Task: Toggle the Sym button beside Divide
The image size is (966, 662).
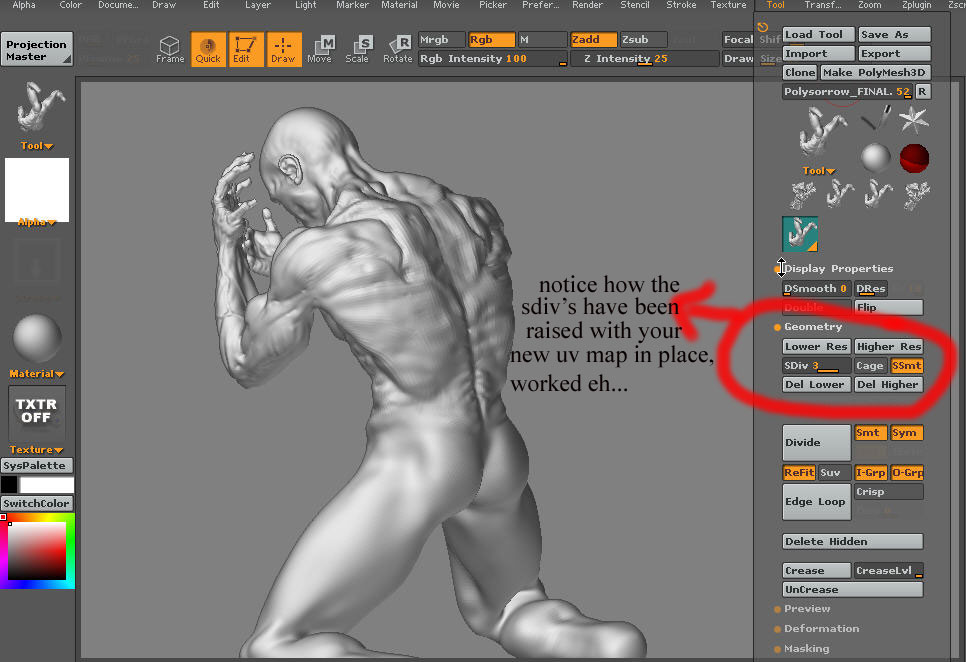Action: pos(907,433)
